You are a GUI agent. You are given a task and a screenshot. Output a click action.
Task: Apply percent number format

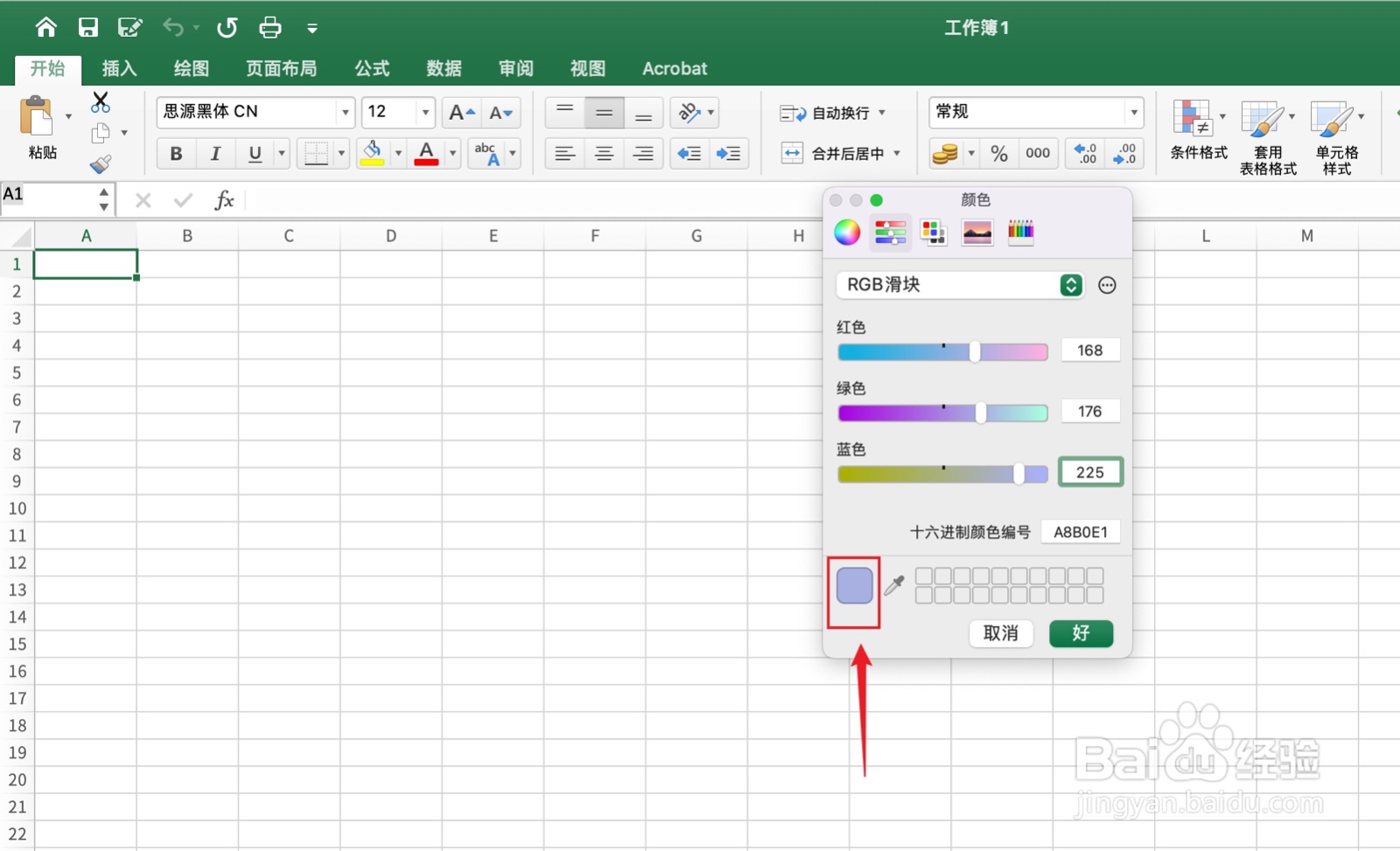998,153
